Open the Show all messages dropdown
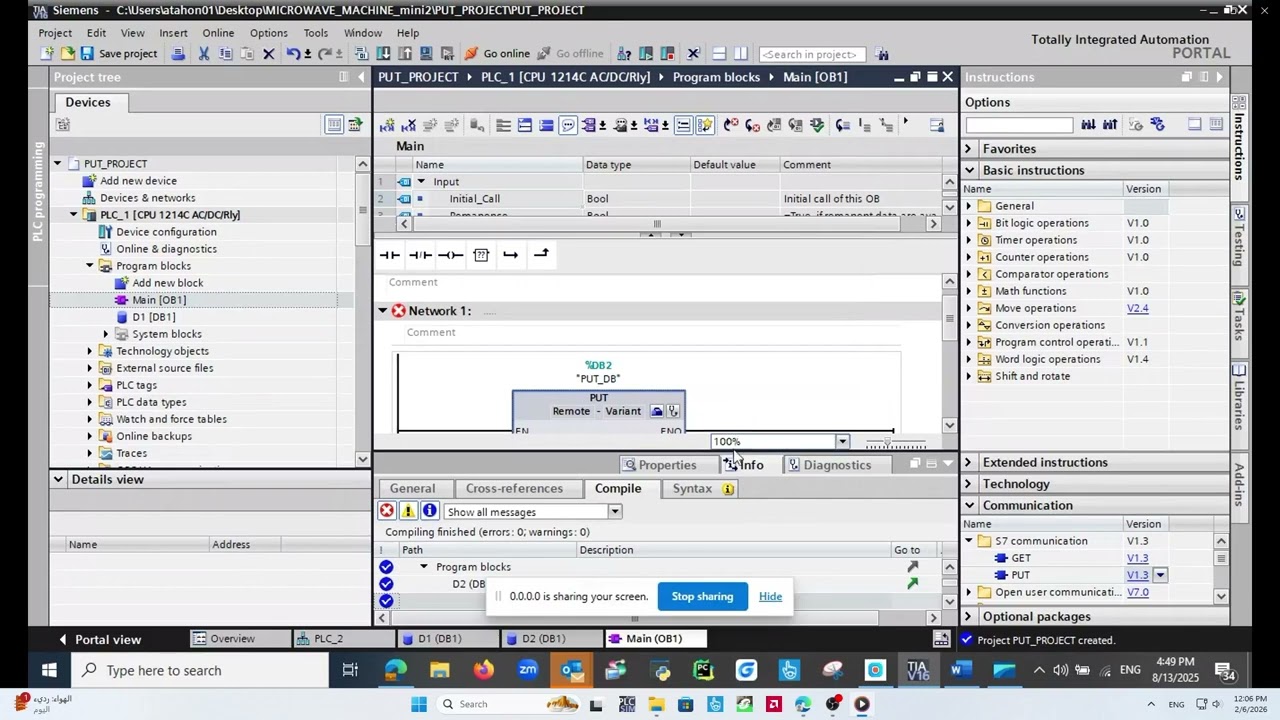This screenshot has height=720, width=1280. (x=615, y=512)
